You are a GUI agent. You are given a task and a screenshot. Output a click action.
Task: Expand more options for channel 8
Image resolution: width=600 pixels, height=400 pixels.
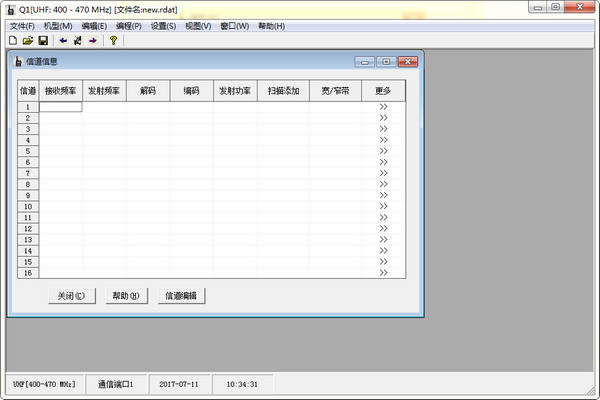383,184
